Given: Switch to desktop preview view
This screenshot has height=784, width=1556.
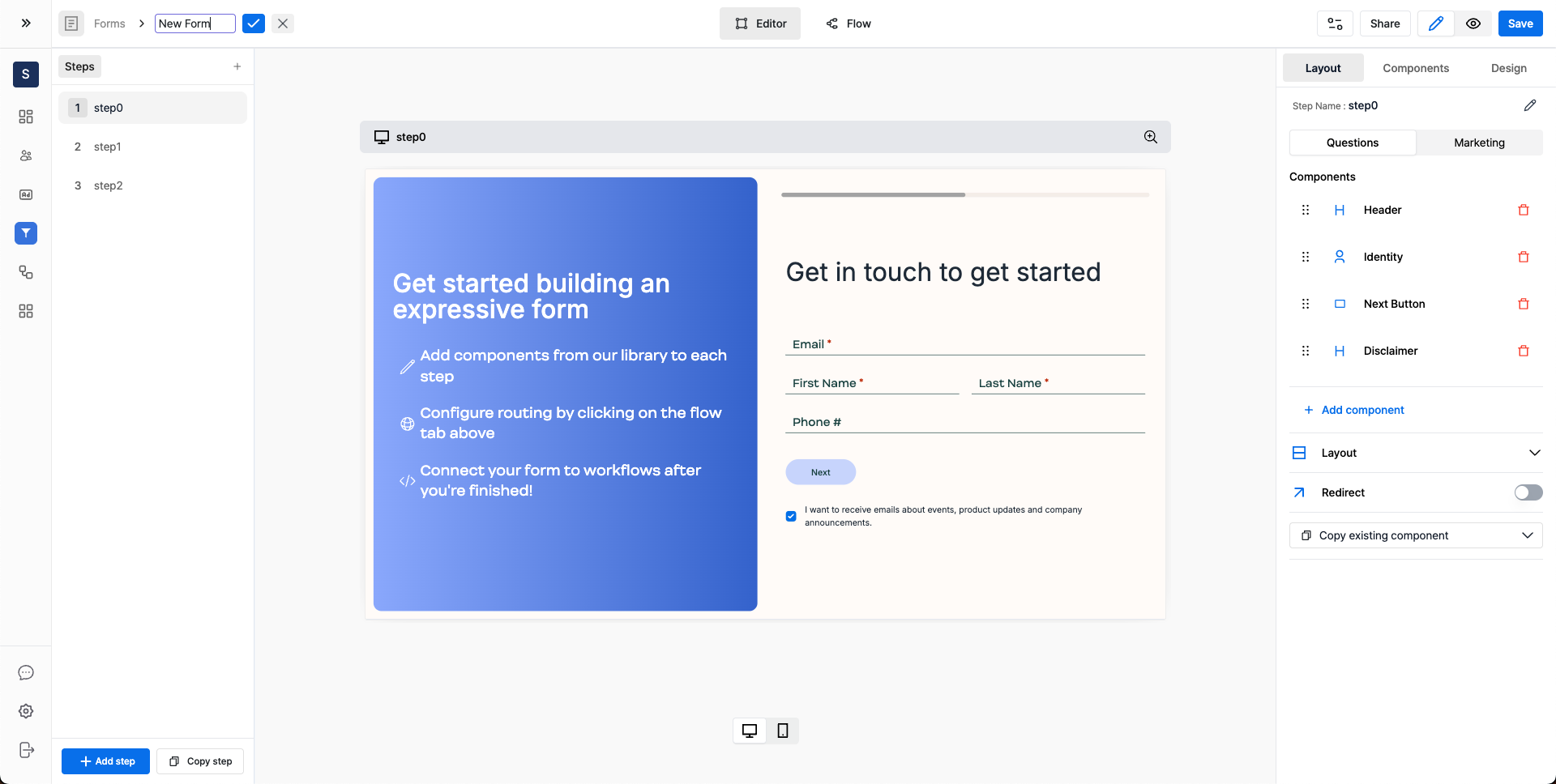Looking at the screenshot, I should (x=750, y=731).
